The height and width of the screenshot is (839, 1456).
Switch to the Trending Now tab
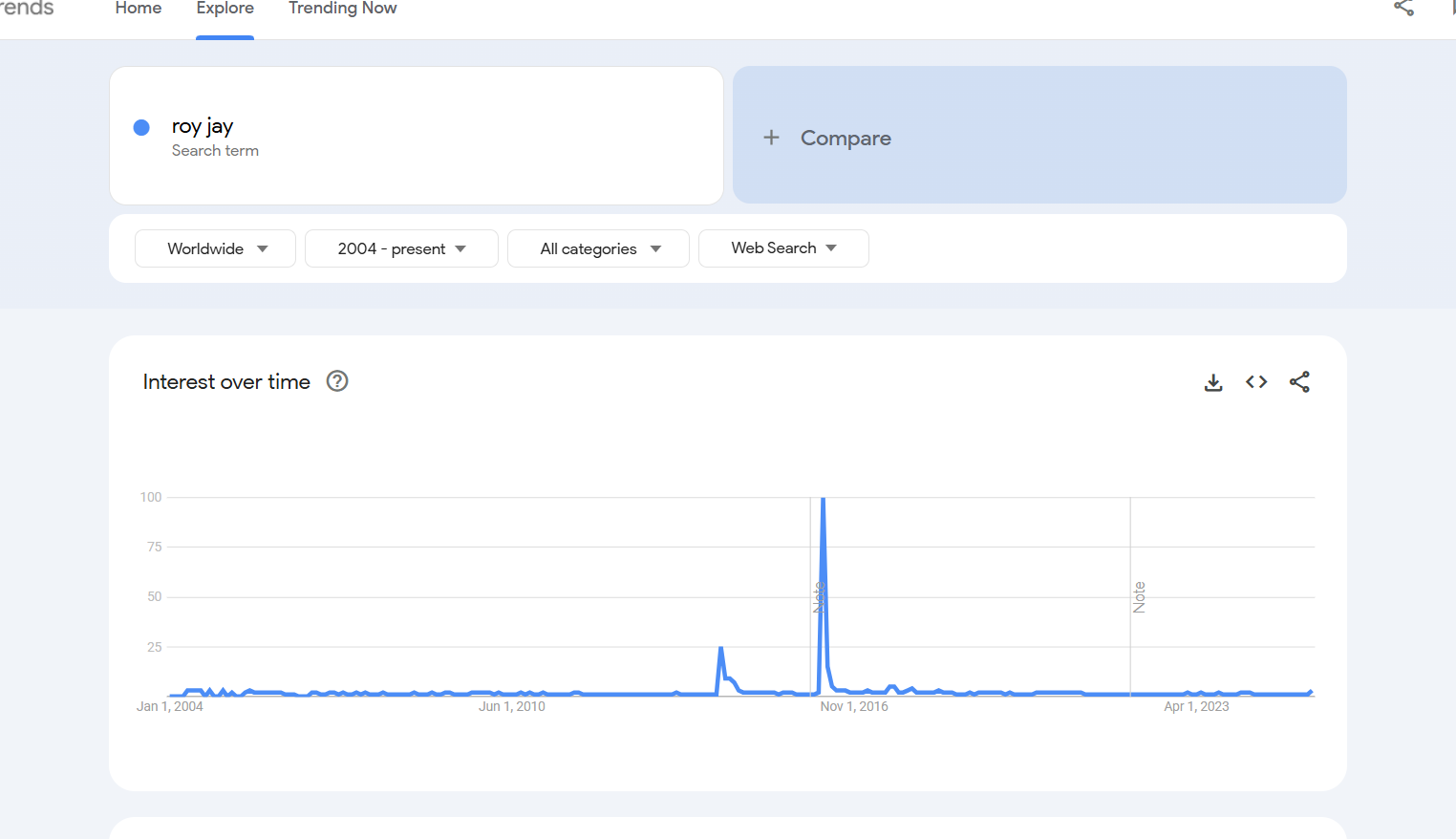click(x=343, y=9)
